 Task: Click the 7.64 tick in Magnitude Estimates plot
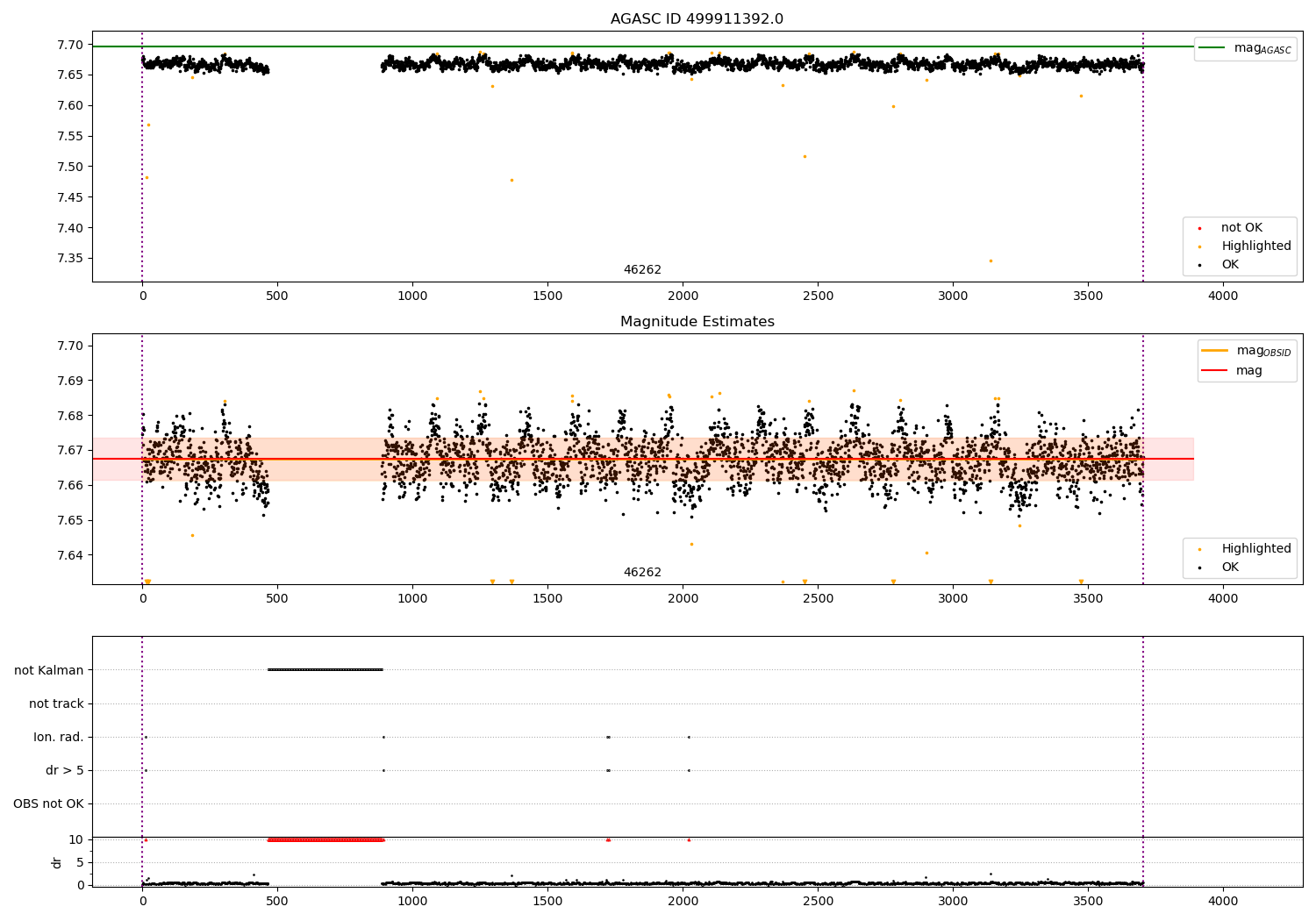tap(69, 555)
